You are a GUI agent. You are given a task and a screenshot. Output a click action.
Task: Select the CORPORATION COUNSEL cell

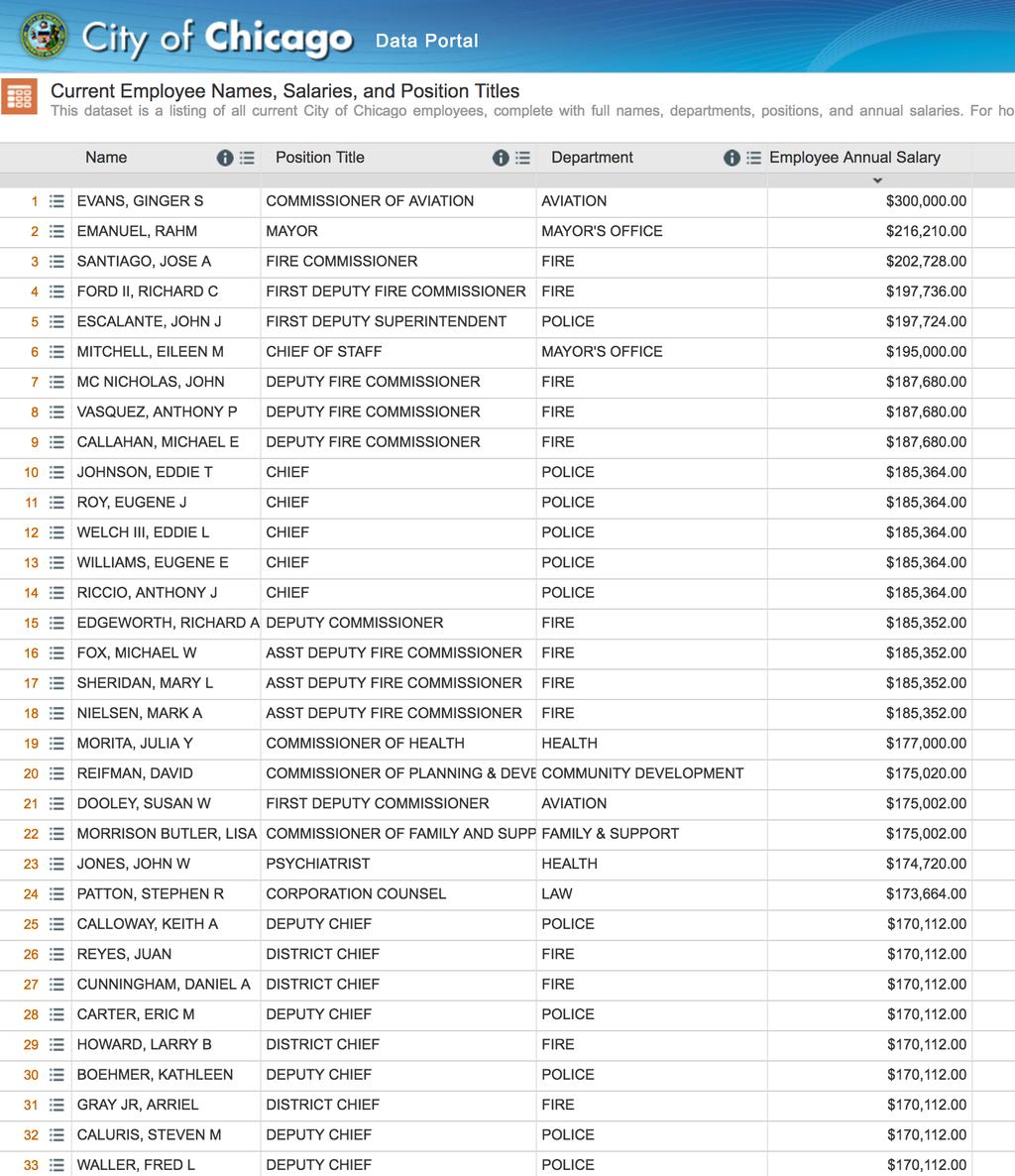398,894
